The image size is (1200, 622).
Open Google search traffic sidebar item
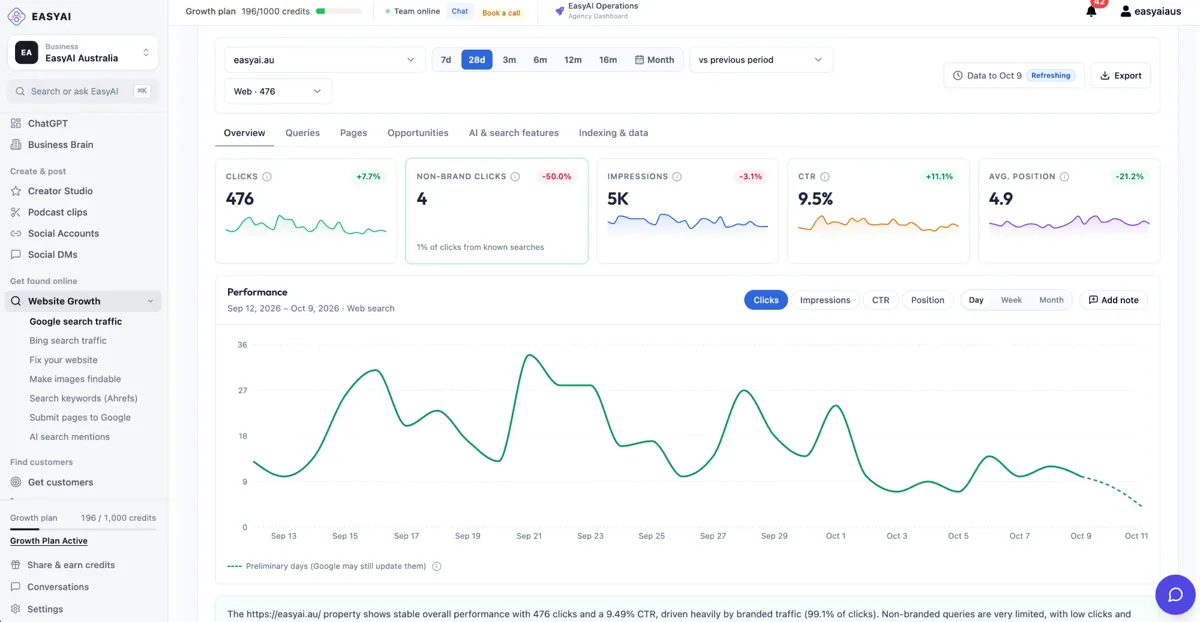click(76, 322)
